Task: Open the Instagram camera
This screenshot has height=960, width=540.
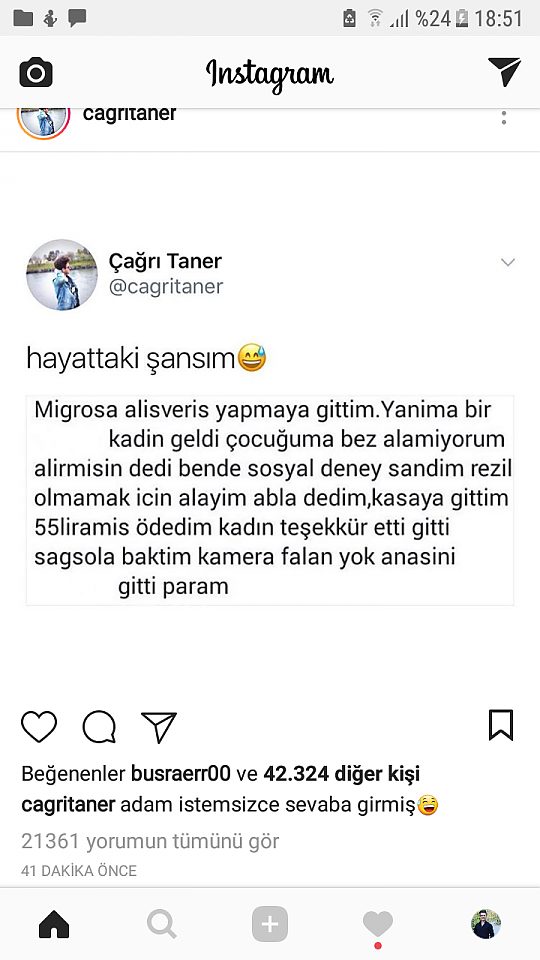Action: pyautogui.click(x=36, y=73)
